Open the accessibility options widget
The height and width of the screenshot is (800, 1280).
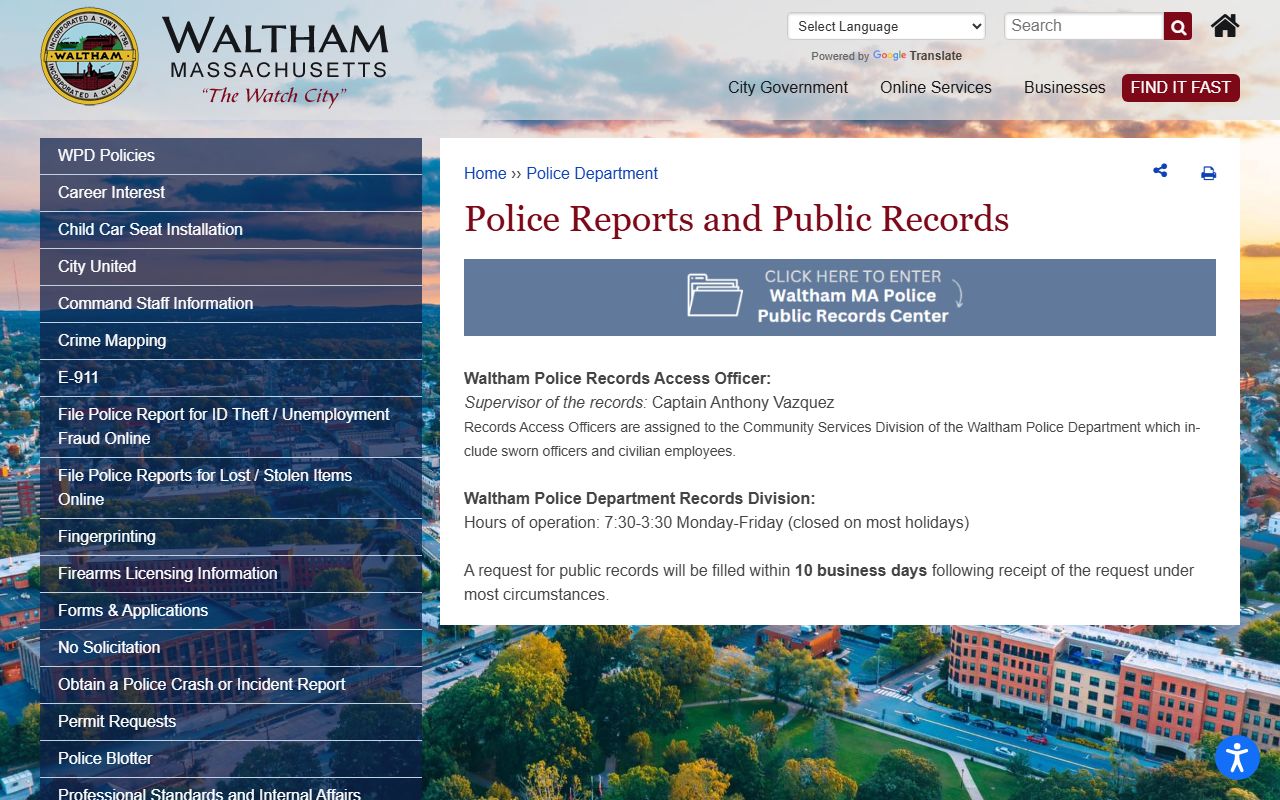coord(1237,757)
